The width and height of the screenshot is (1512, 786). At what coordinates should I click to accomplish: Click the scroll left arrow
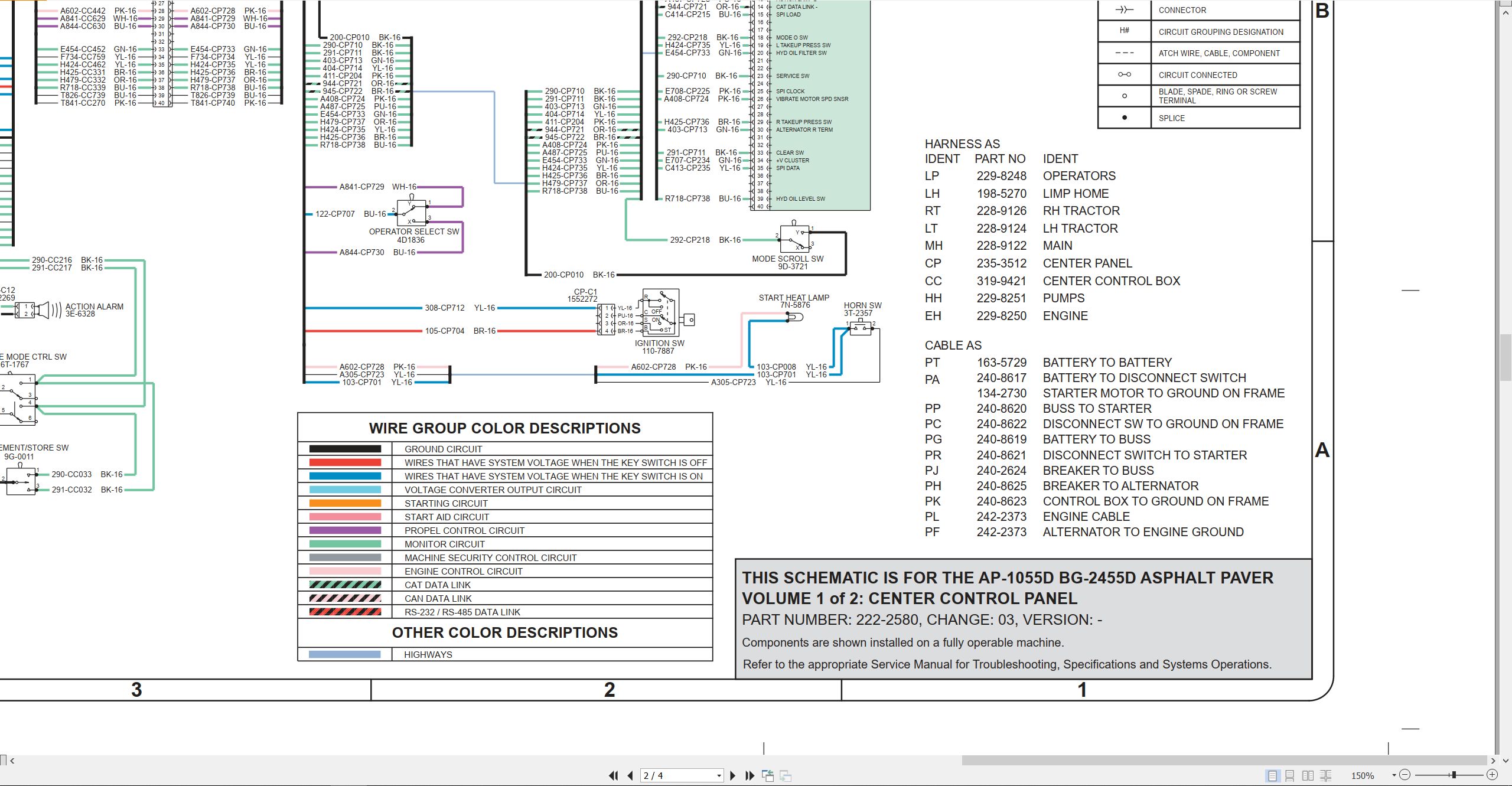[12, 761]
